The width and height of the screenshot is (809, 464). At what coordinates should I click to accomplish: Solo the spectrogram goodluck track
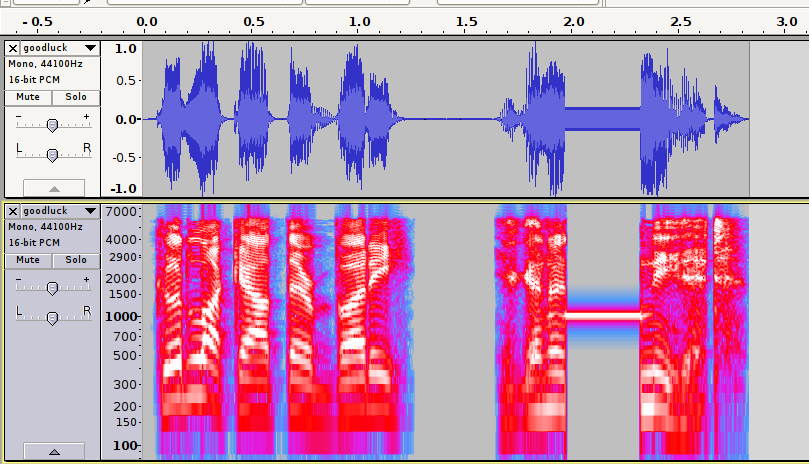(76, 260)
